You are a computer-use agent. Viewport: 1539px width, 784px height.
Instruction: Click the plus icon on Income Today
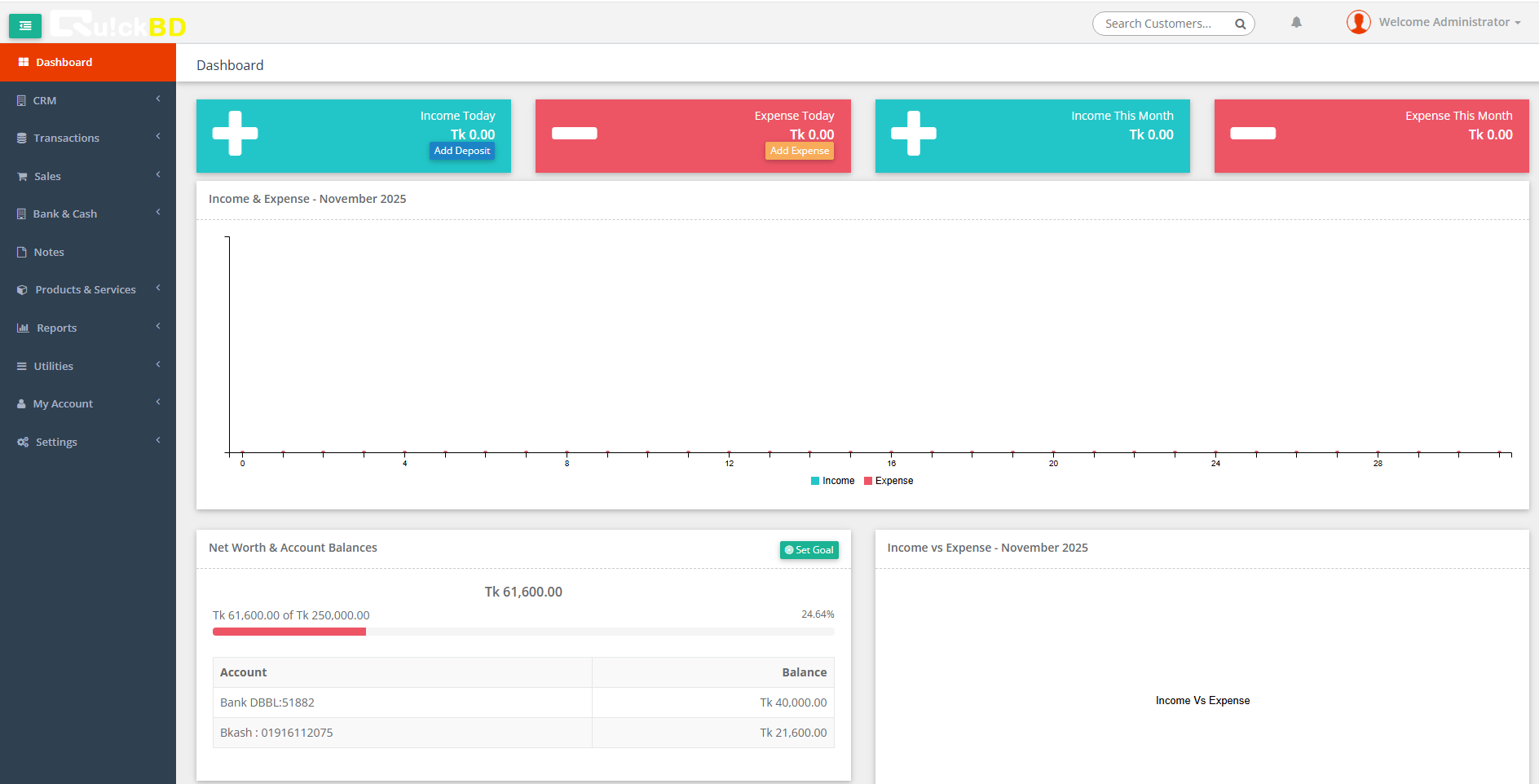[235, 133]
